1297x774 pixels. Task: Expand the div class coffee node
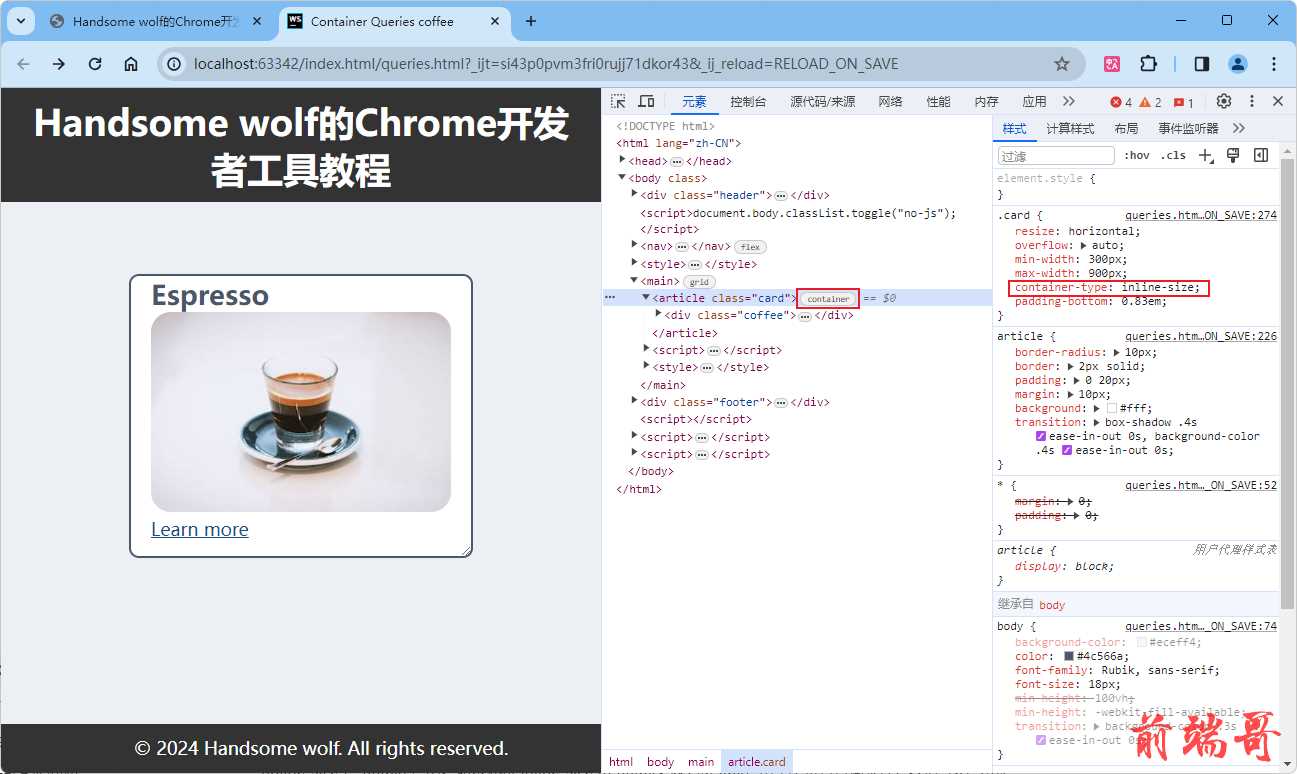tap(659, 314)
